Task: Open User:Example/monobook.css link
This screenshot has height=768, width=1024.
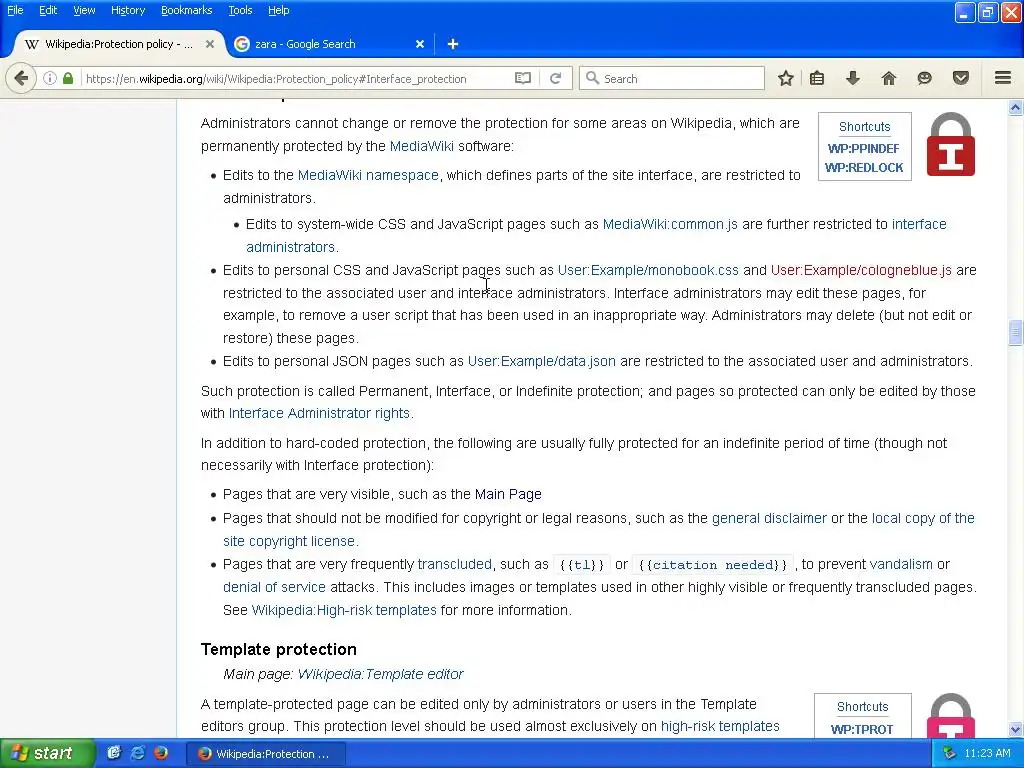Action: pyautogui.click(x=648, y=270)
